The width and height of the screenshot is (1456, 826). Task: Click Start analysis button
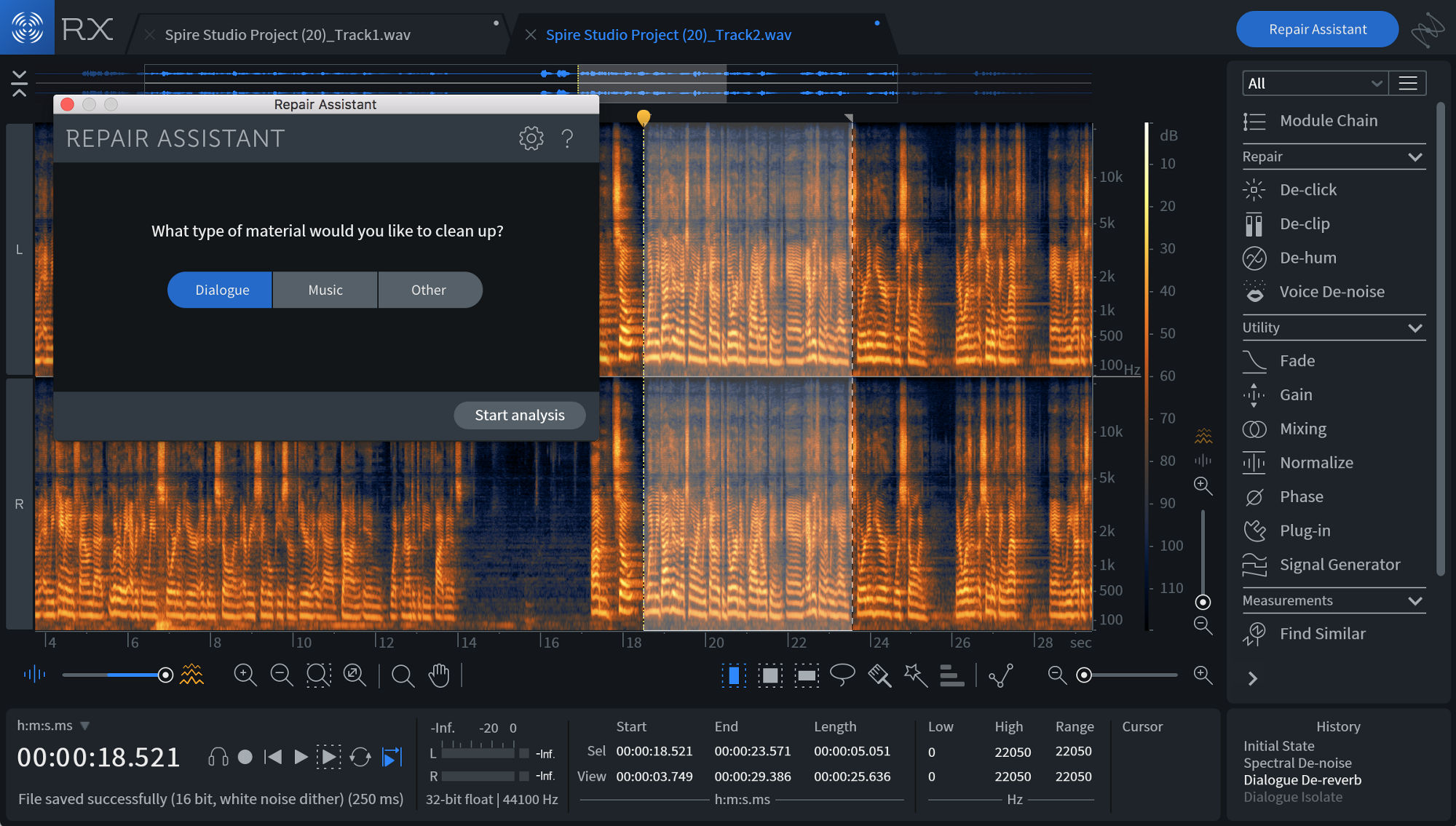(519, 415)
